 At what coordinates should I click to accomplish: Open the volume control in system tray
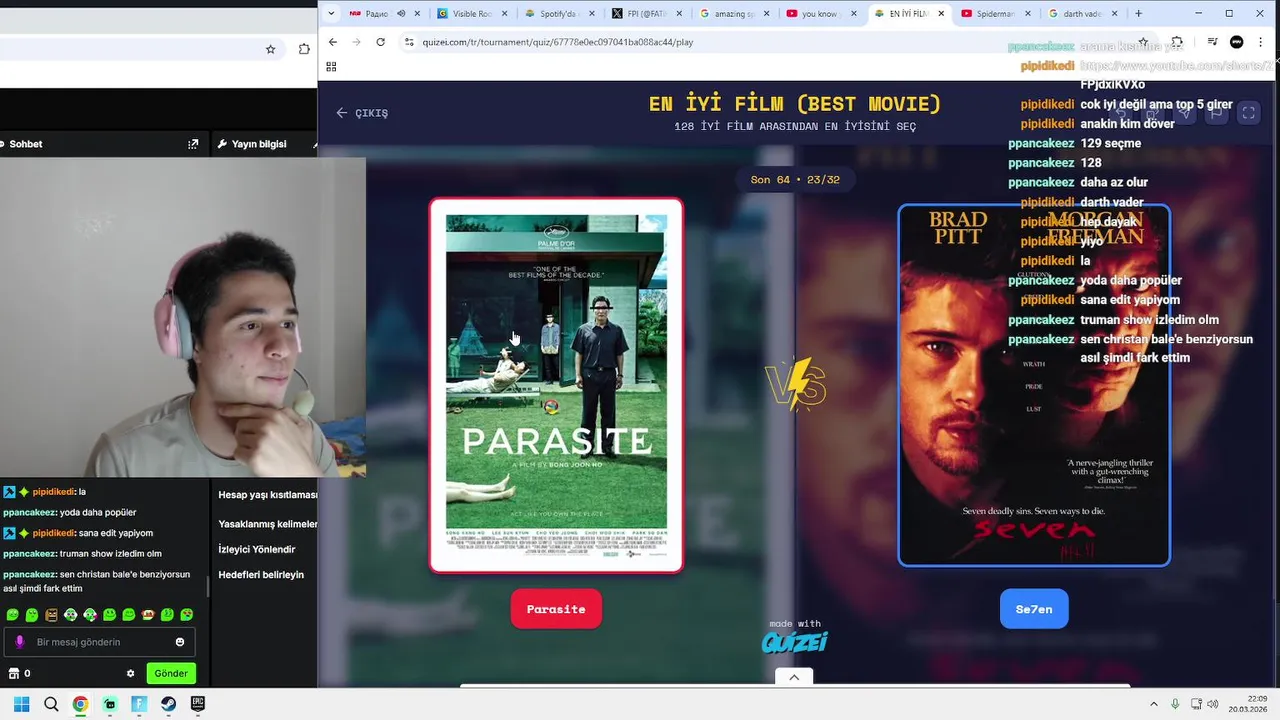point(1213,704)
